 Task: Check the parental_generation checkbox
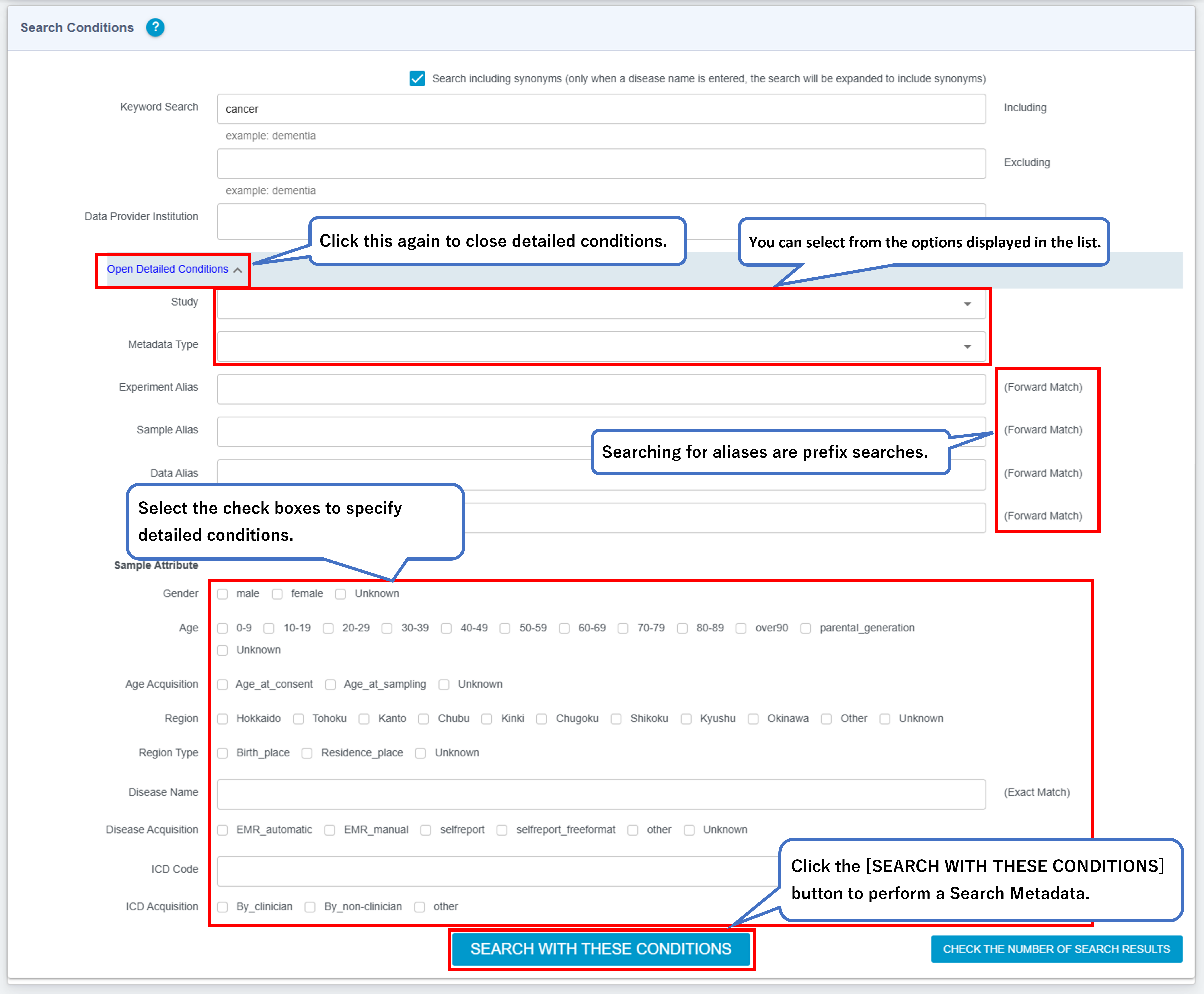806,628
